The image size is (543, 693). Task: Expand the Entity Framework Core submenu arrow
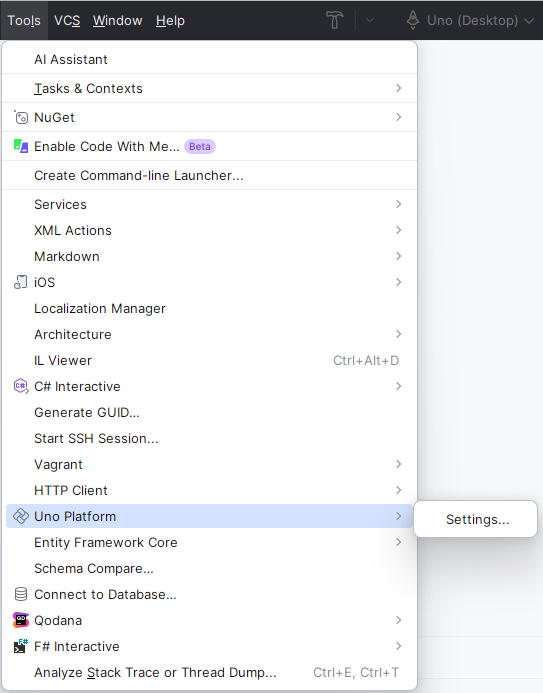point(399,542)
